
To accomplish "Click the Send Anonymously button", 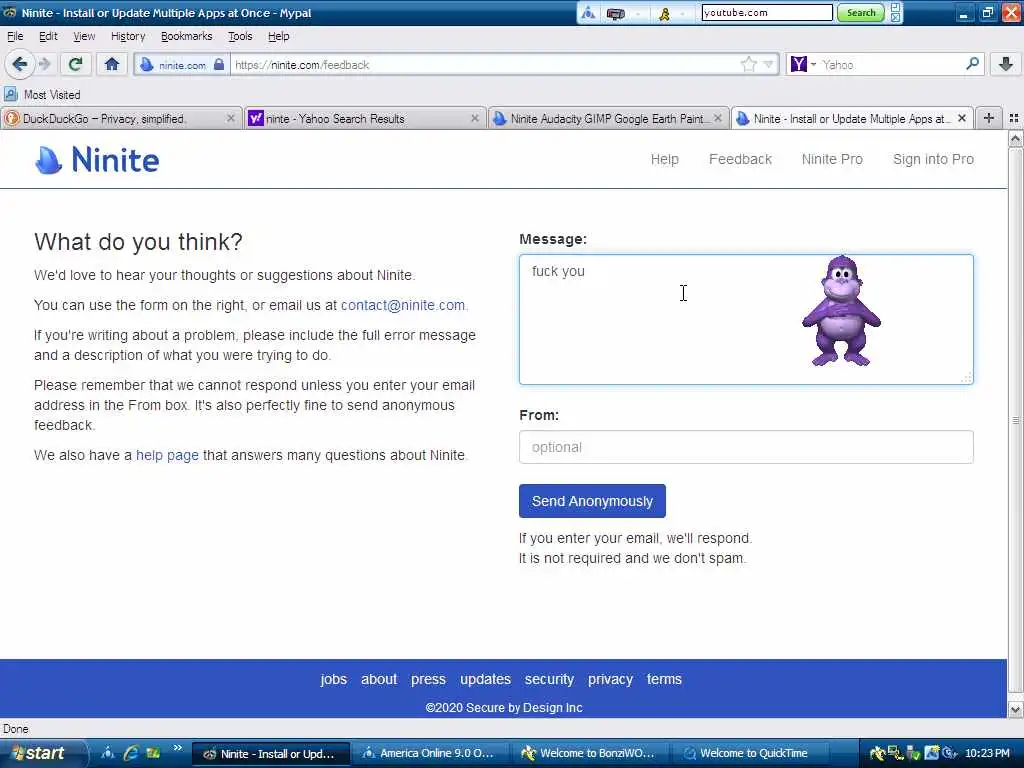I will pos(592,501).
